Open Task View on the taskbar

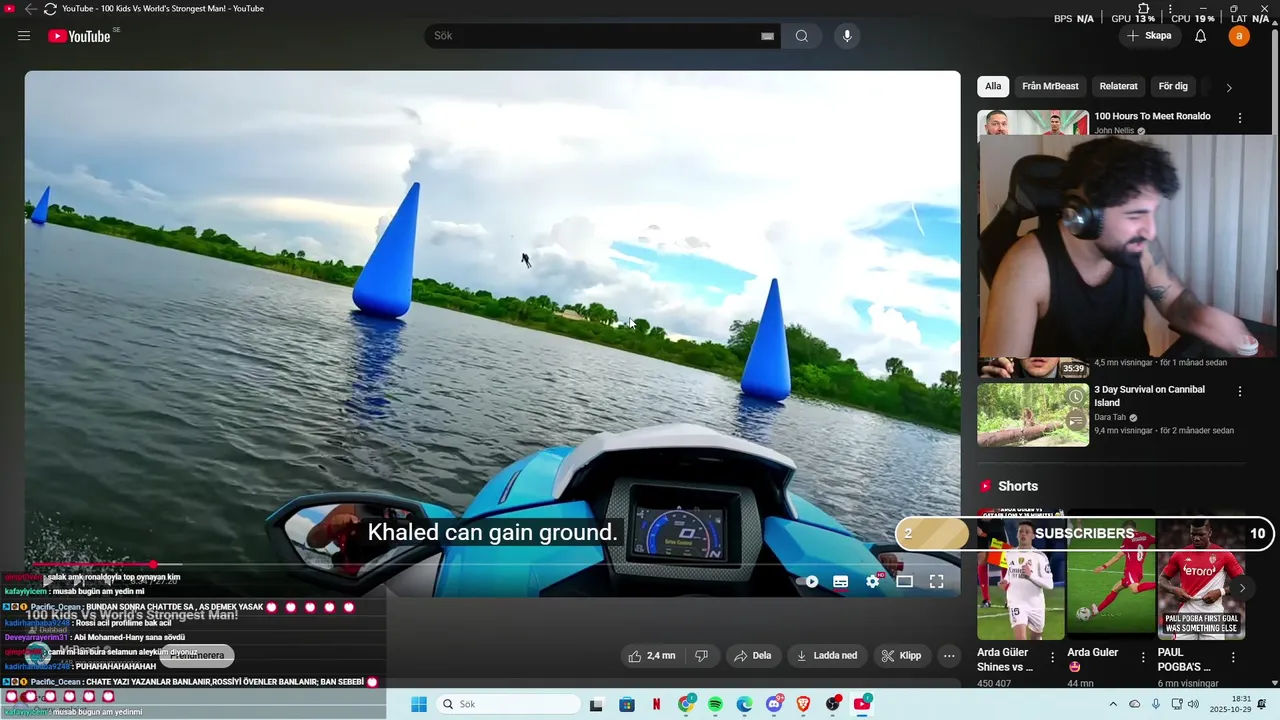pos(596,704)
